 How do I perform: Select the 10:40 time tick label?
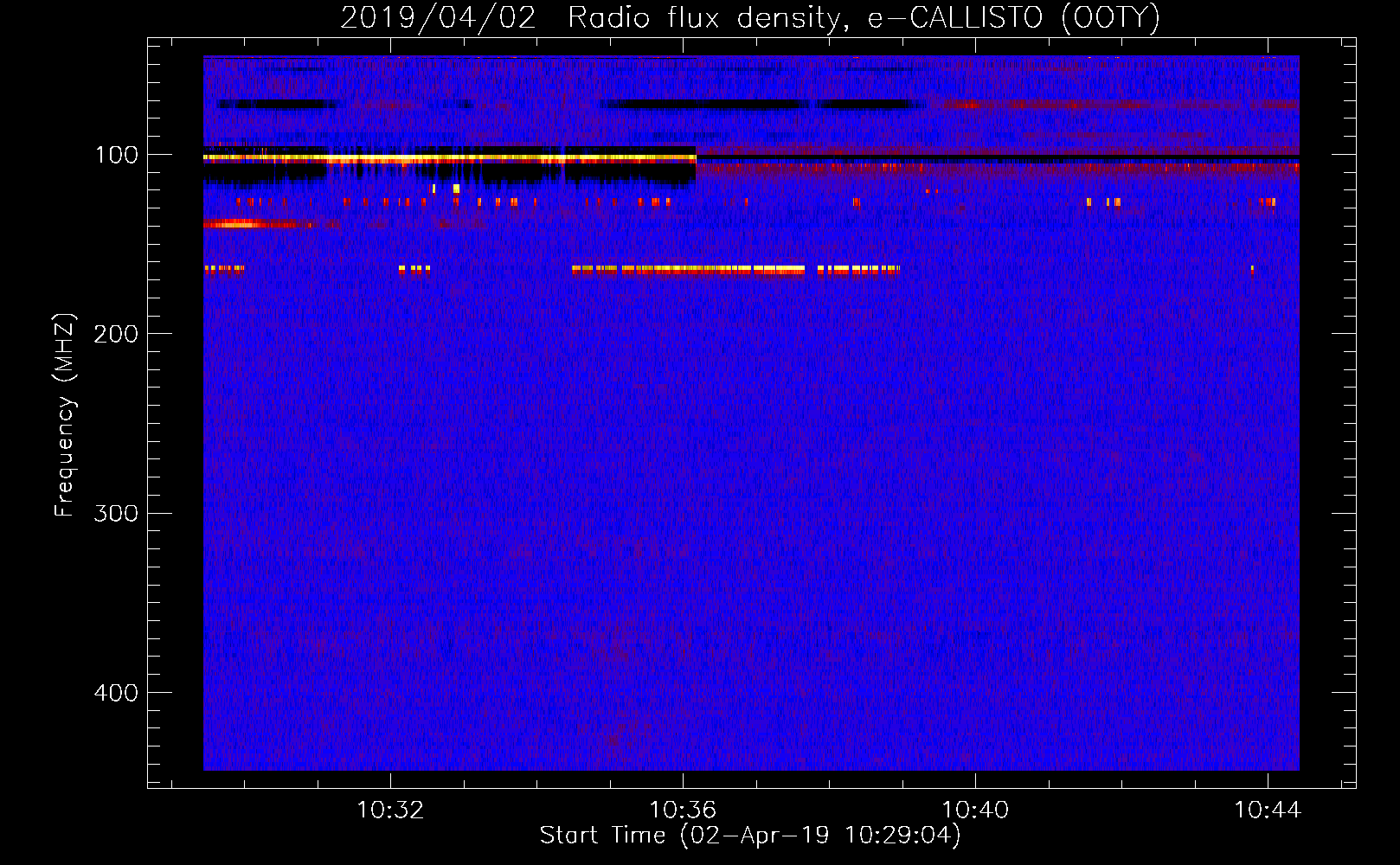pyautogui.click(x=975, y=810)
